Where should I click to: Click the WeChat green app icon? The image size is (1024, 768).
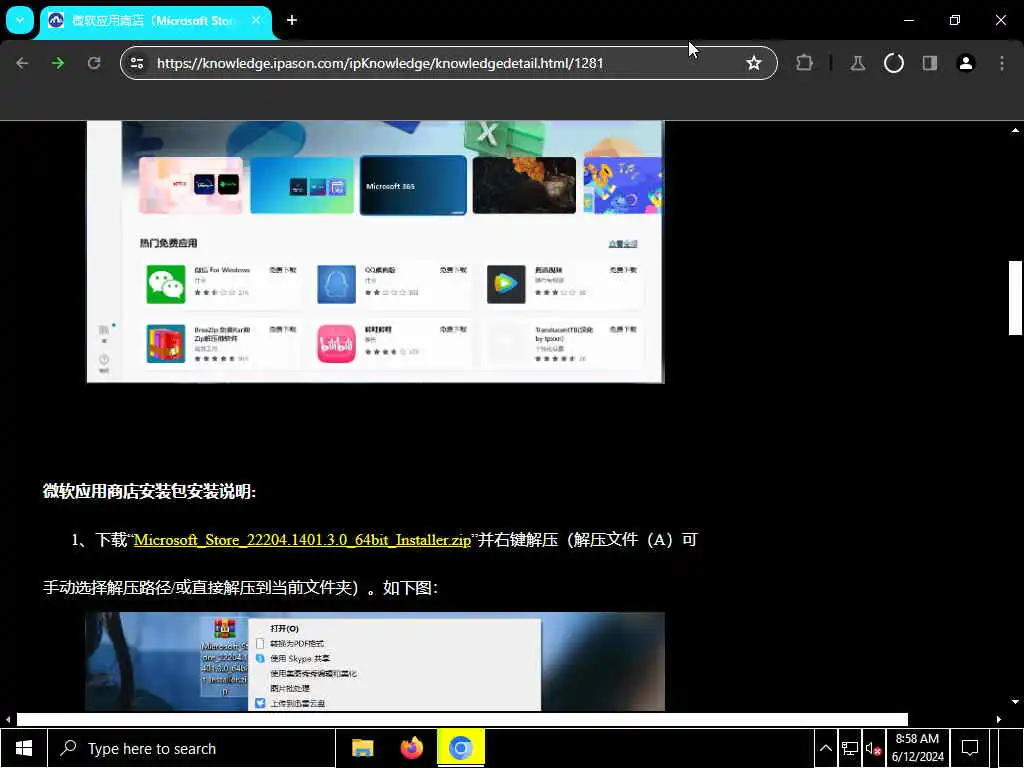(166, 284)
